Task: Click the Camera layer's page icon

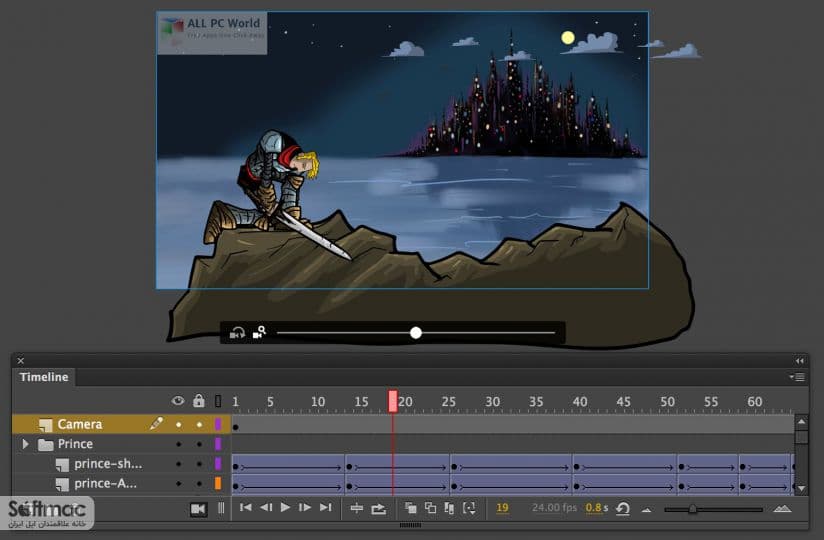Action: (46, 424)
